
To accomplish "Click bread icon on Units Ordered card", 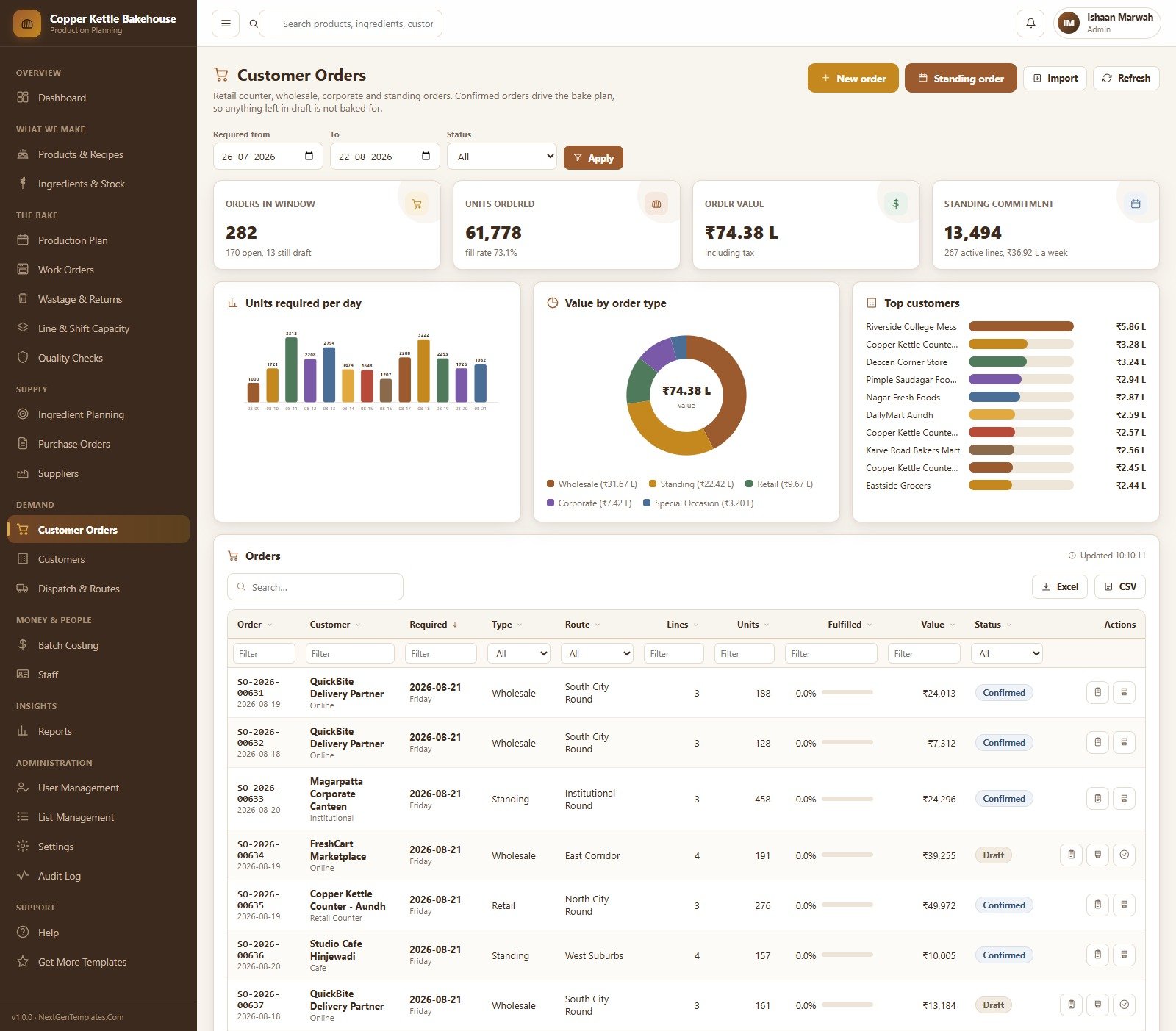I will [x=656, y=204].
